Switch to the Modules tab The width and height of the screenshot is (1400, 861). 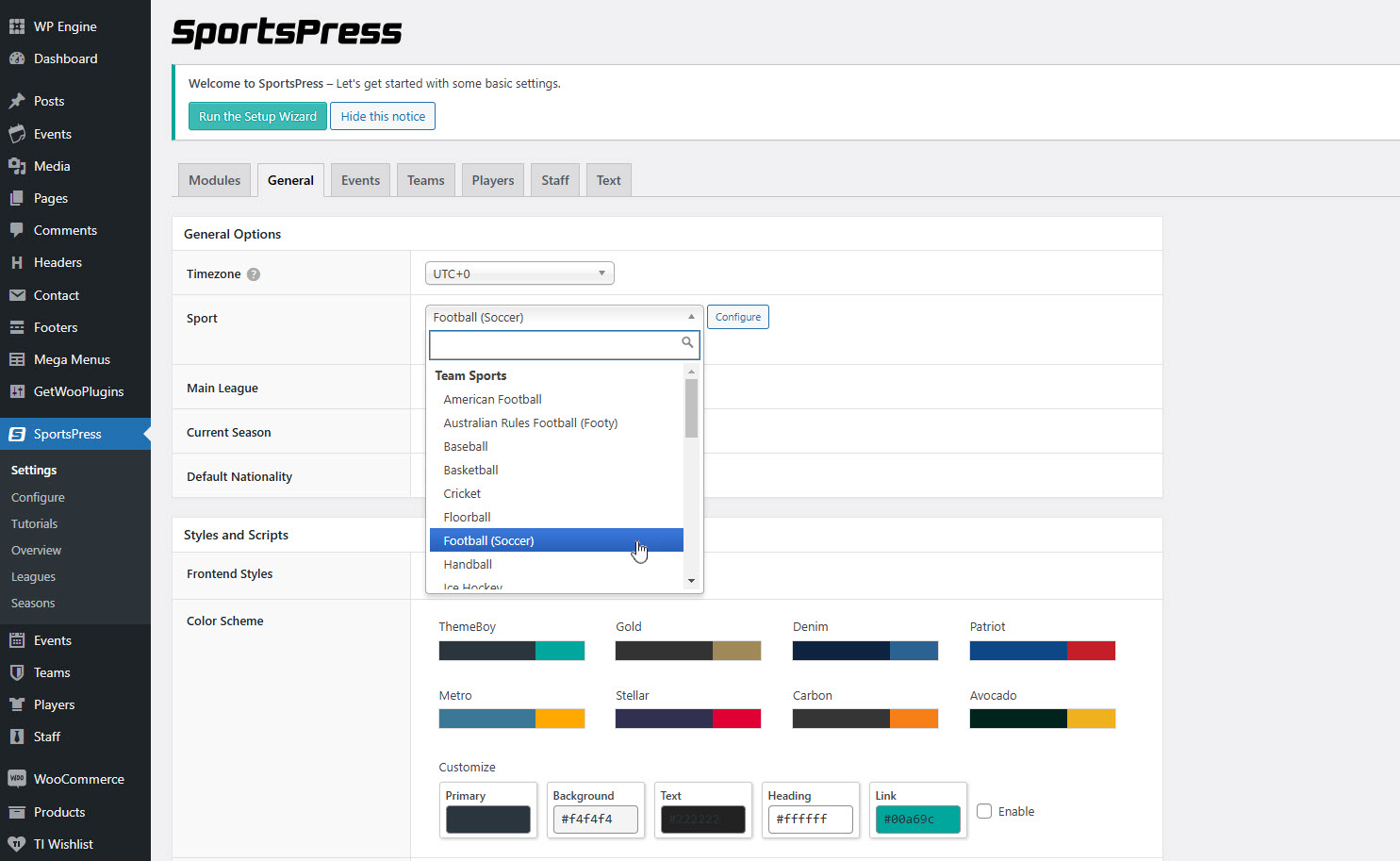click(215, 180)
